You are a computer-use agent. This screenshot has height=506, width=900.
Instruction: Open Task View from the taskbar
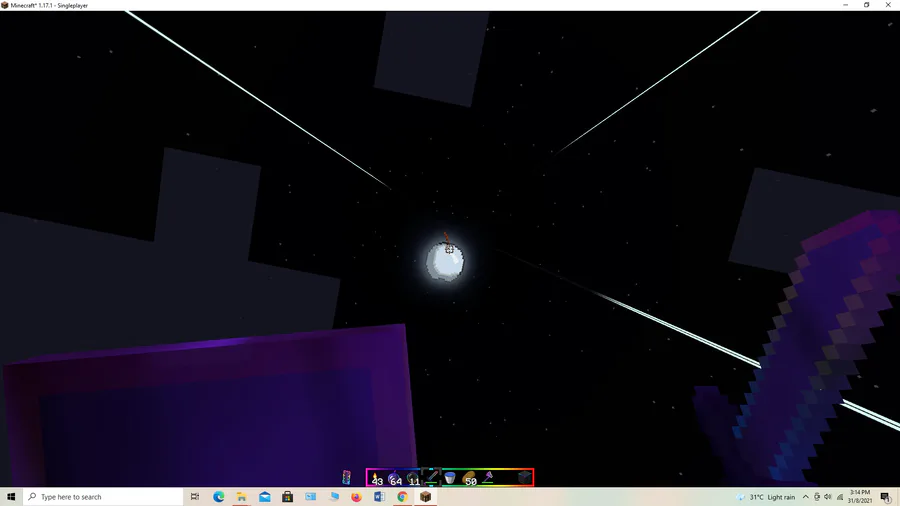click(195, 497)
